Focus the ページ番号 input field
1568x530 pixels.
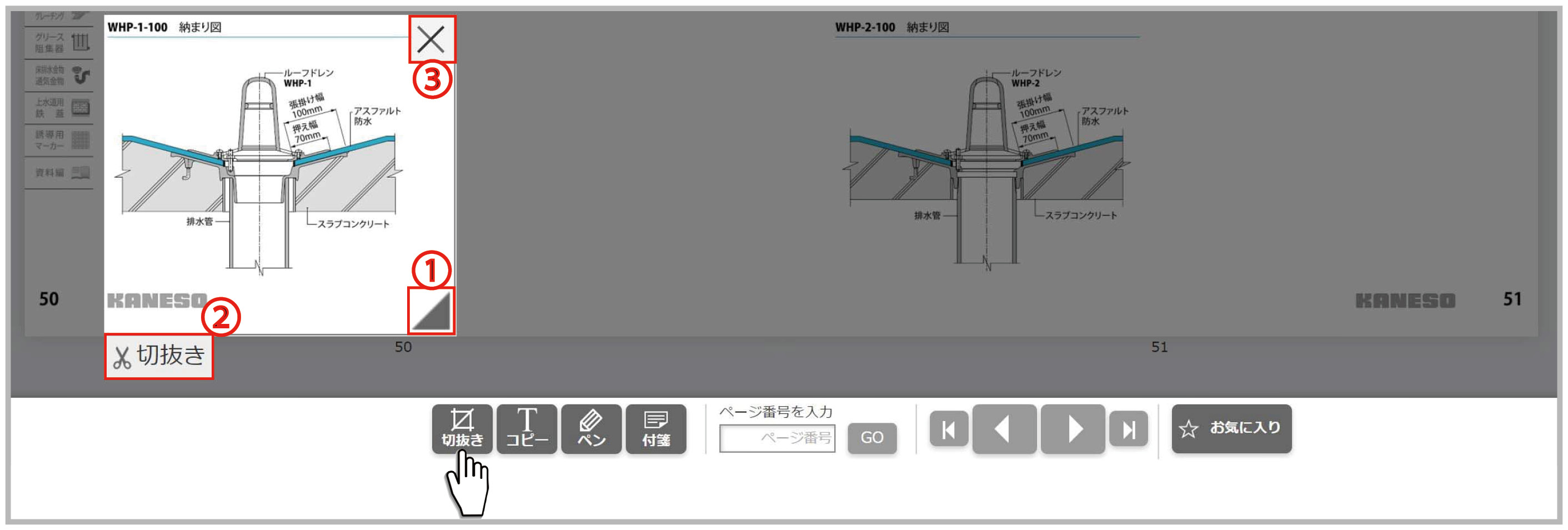pos(777,438)
